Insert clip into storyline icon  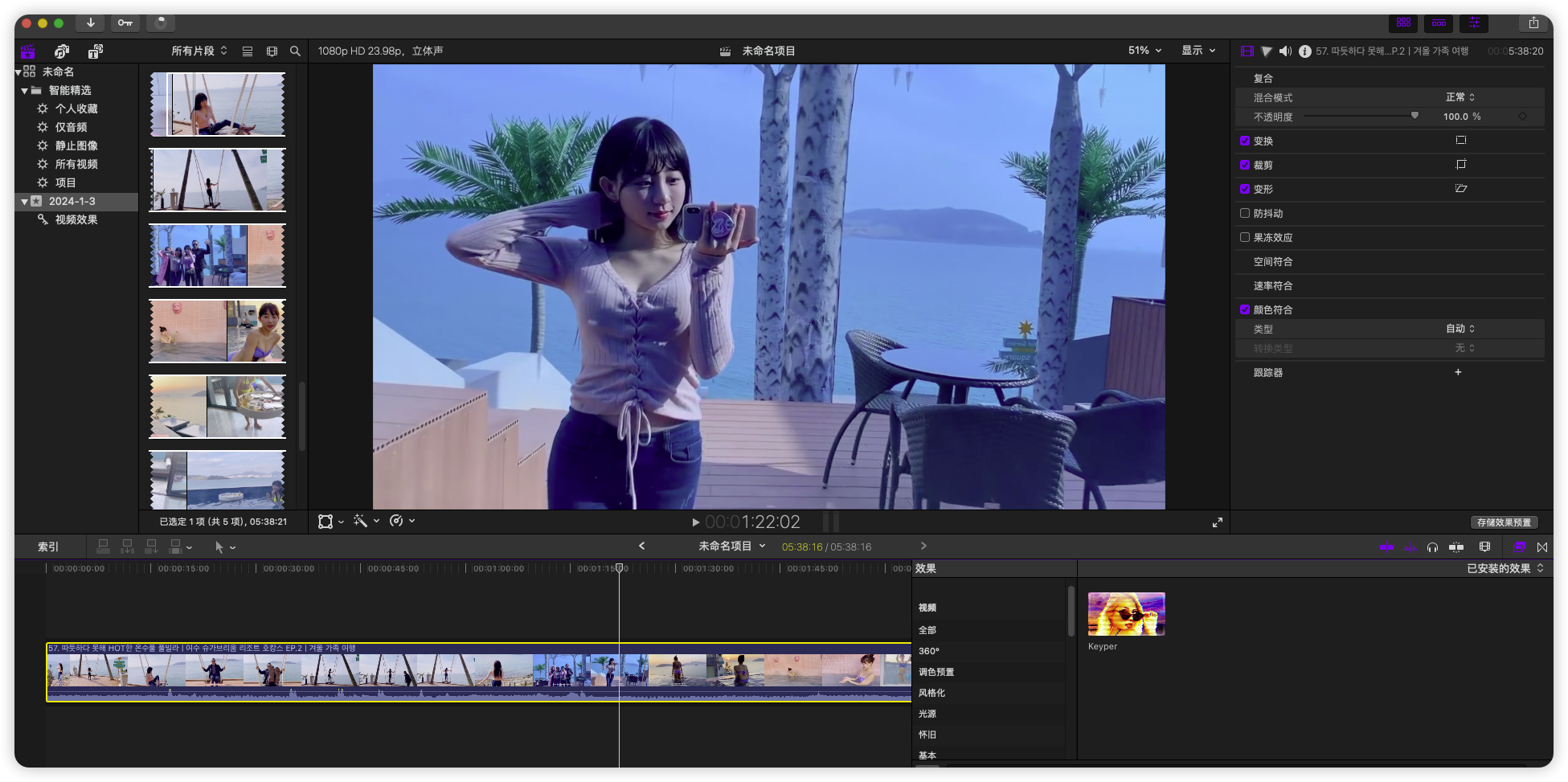(128, 547)
